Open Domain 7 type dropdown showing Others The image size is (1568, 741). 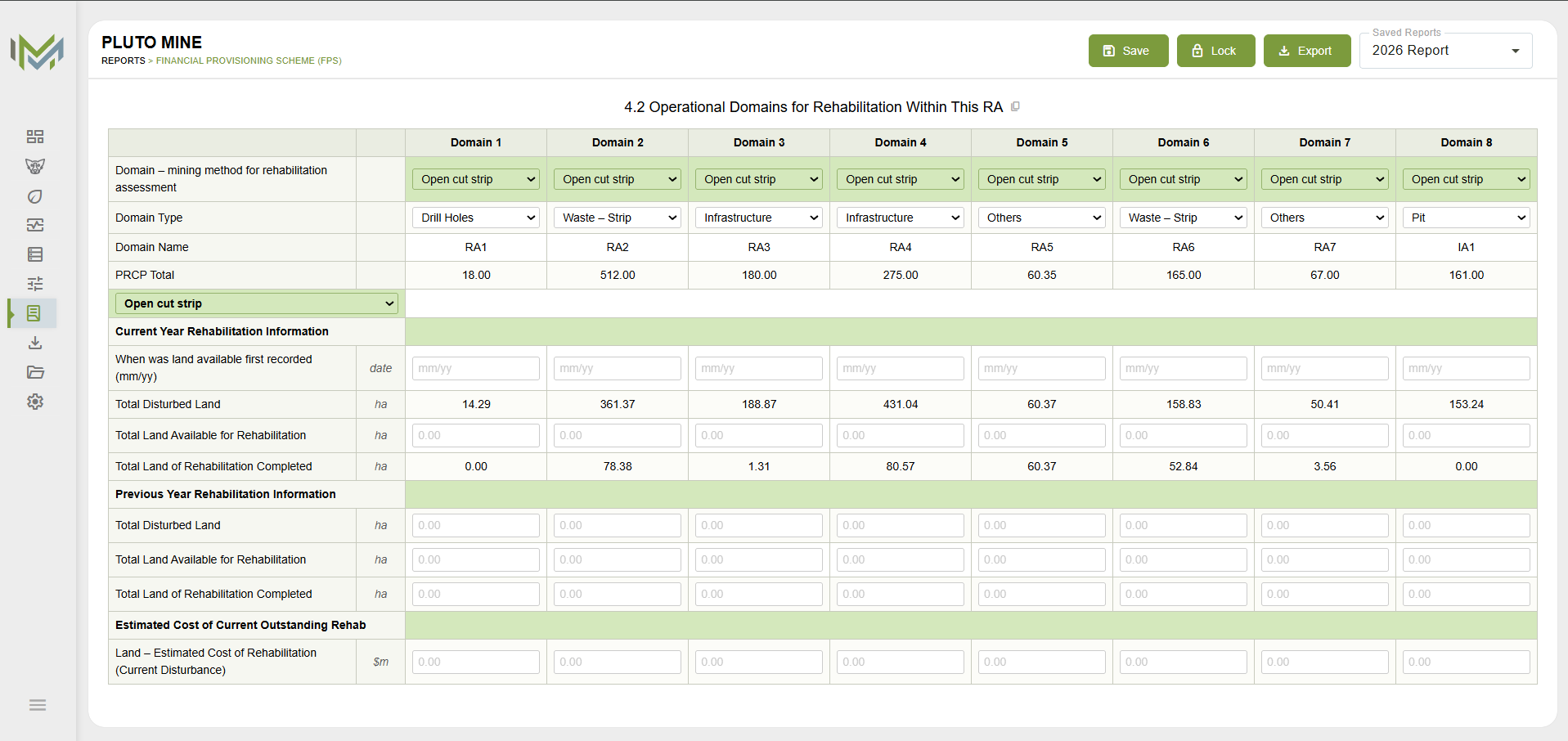click(x=1325, y=218)
